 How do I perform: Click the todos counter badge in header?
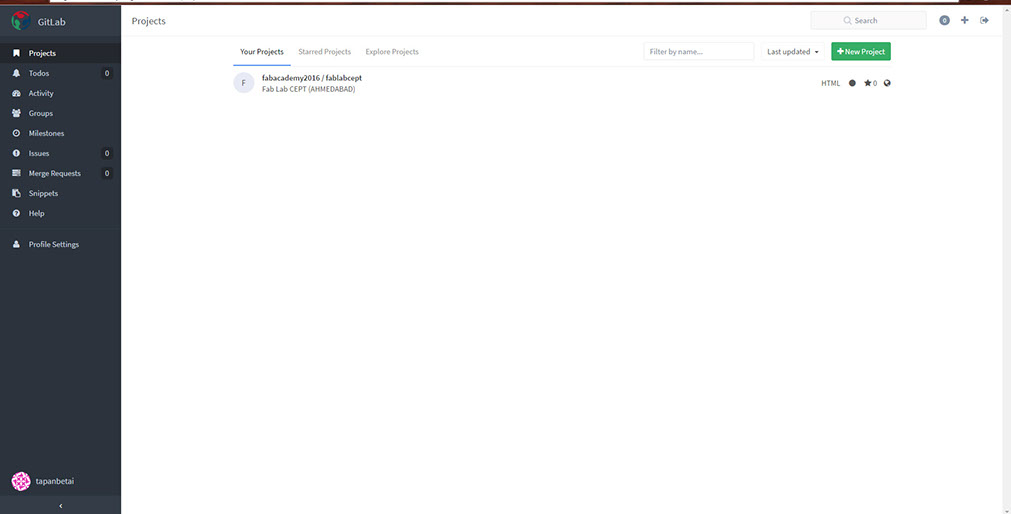click(944, 21)
